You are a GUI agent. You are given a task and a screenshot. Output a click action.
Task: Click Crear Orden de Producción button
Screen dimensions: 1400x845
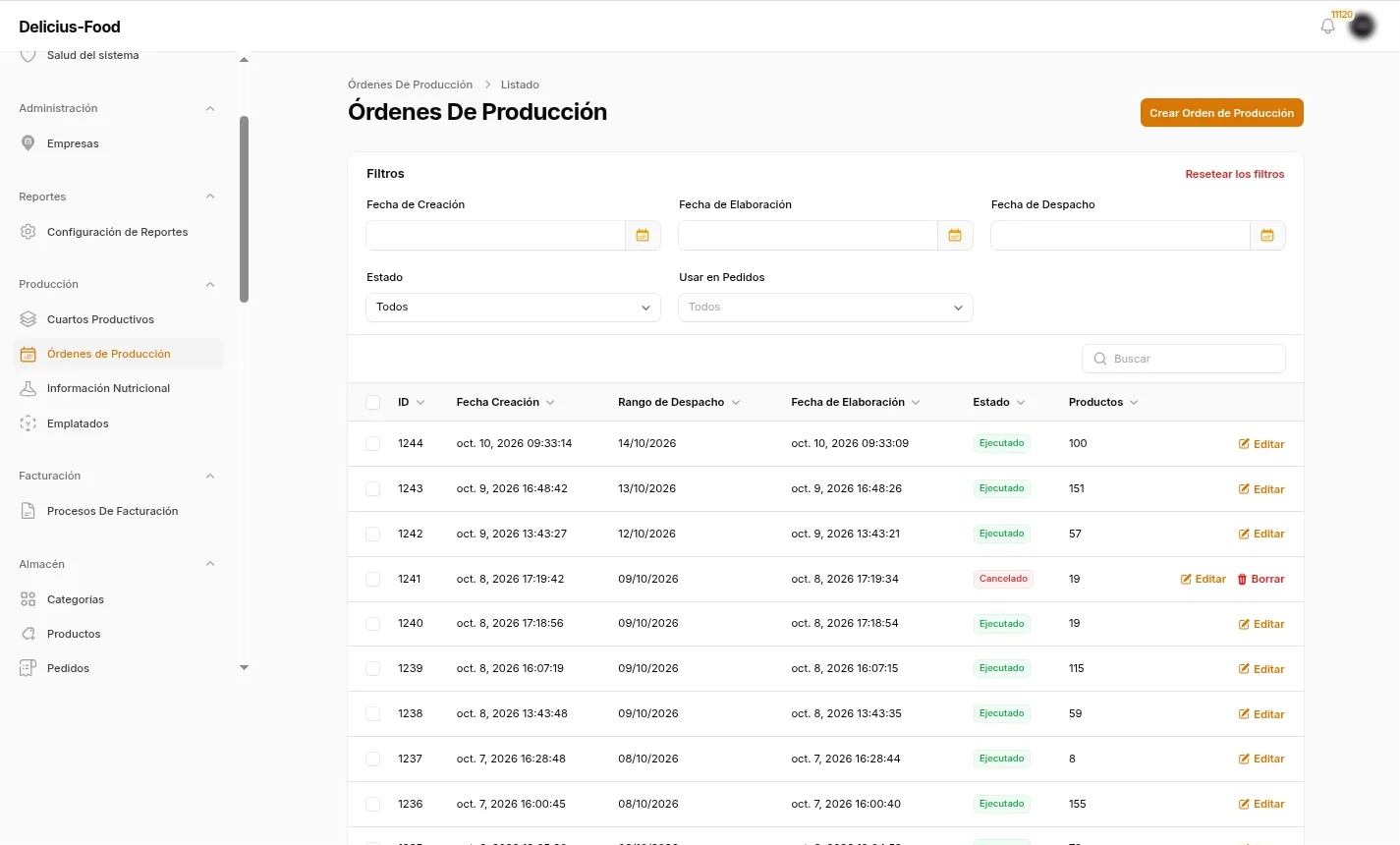[1221, 113]
